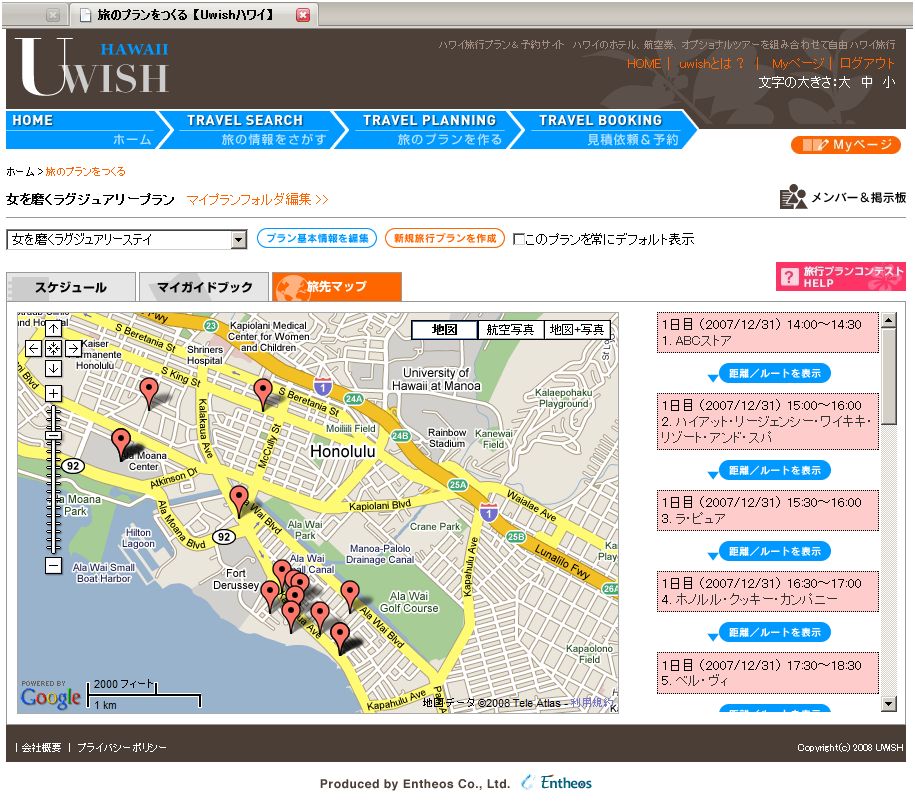Set font size to 中
This screenshot has height=802, width=915.
867,82
